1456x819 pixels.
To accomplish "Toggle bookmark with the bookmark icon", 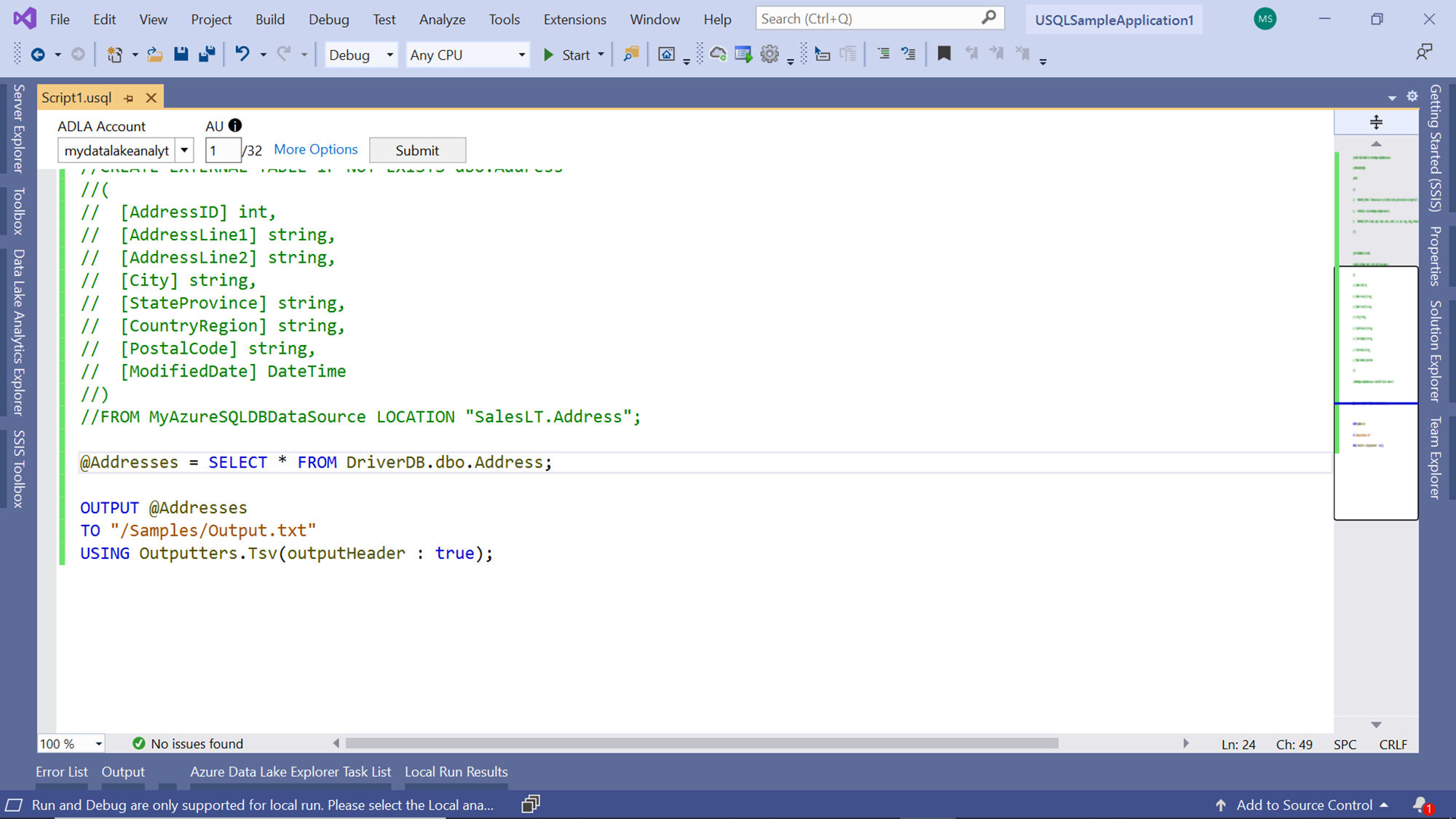I will 943,54.
